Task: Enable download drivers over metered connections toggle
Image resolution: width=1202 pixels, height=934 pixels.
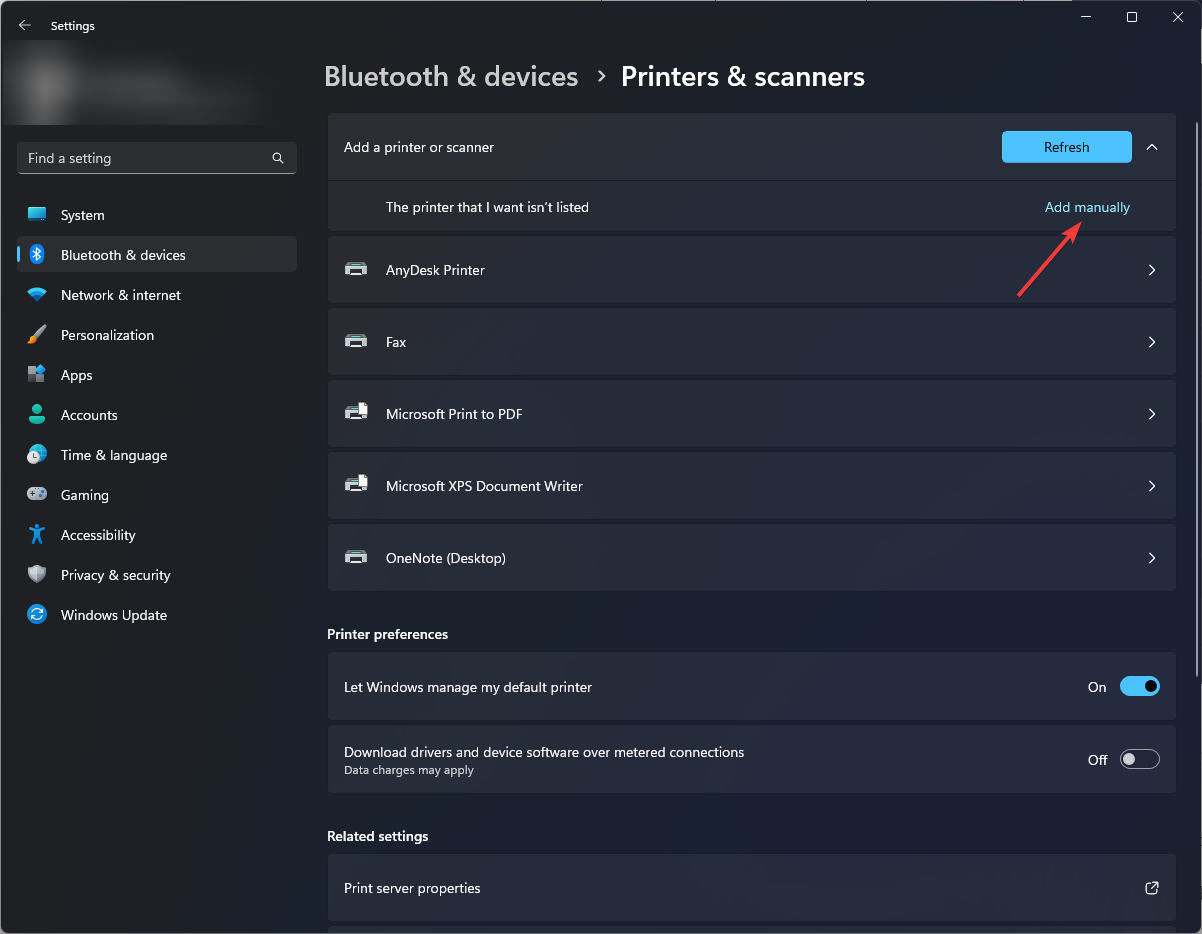Action: [x=1140, y=760]
